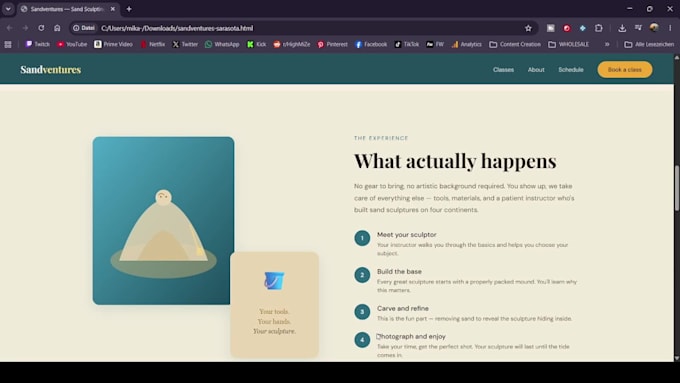
Task: Open the Chrome three-dot menu
Action: (670, 28)
